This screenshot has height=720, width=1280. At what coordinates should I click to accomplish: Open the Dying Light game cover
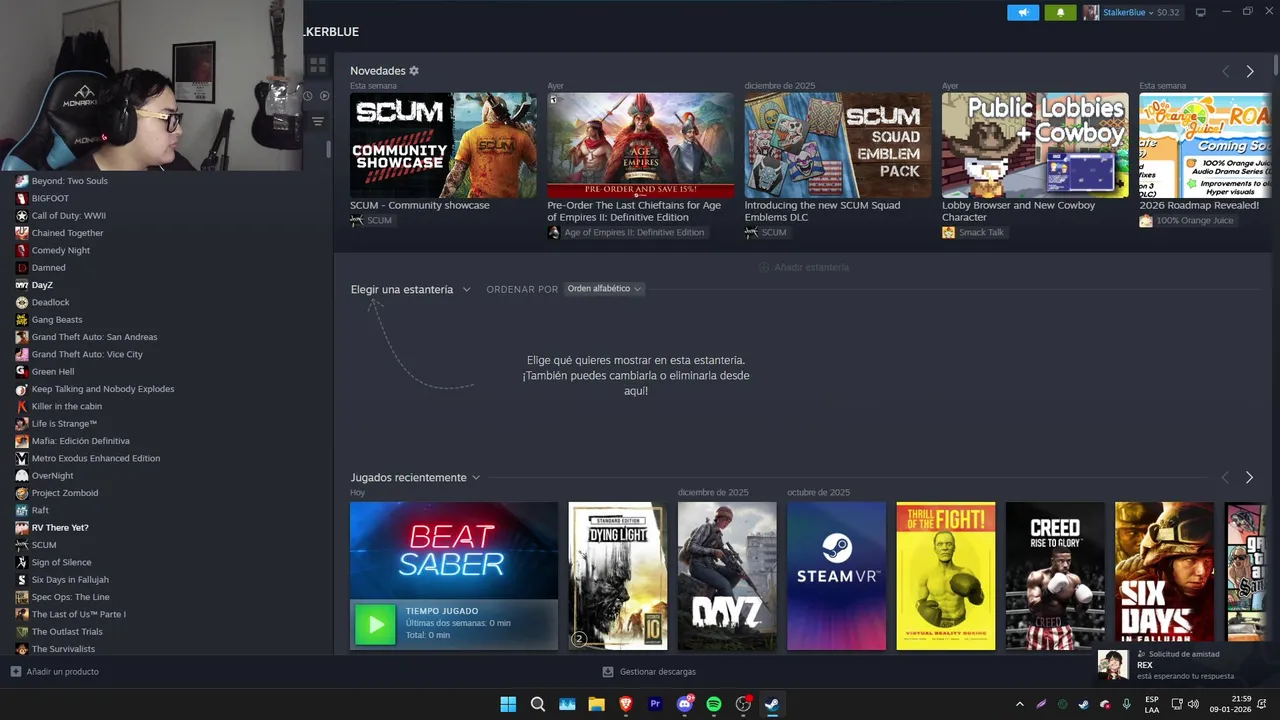618,576
